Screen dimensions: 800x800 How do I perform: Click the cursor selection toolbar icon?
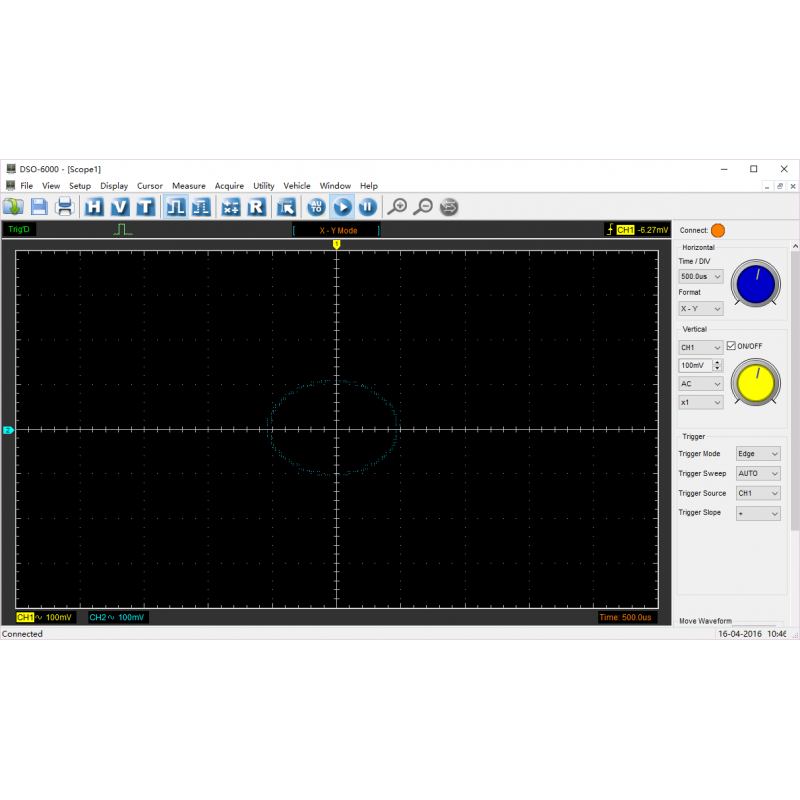tap(287, 207)
